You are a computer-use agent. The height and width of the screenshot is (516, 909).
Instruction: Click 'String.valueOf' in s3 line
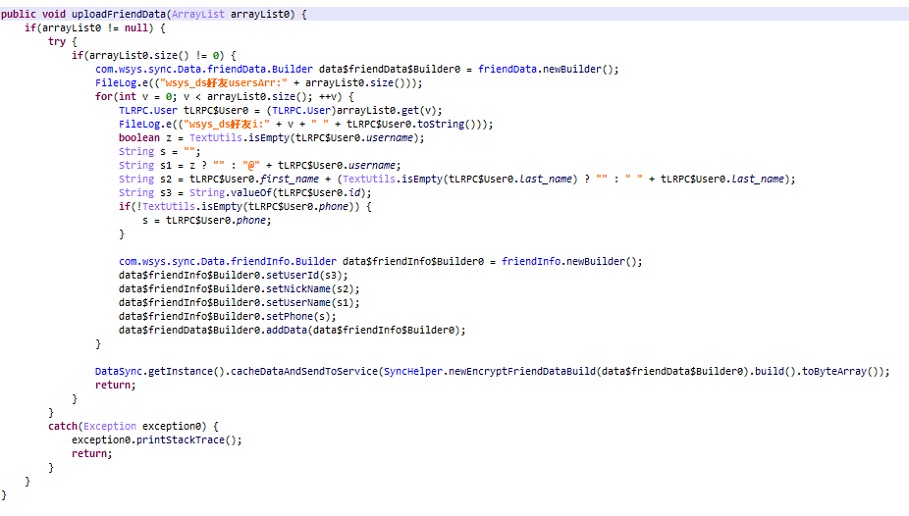(x=230, y=192)
